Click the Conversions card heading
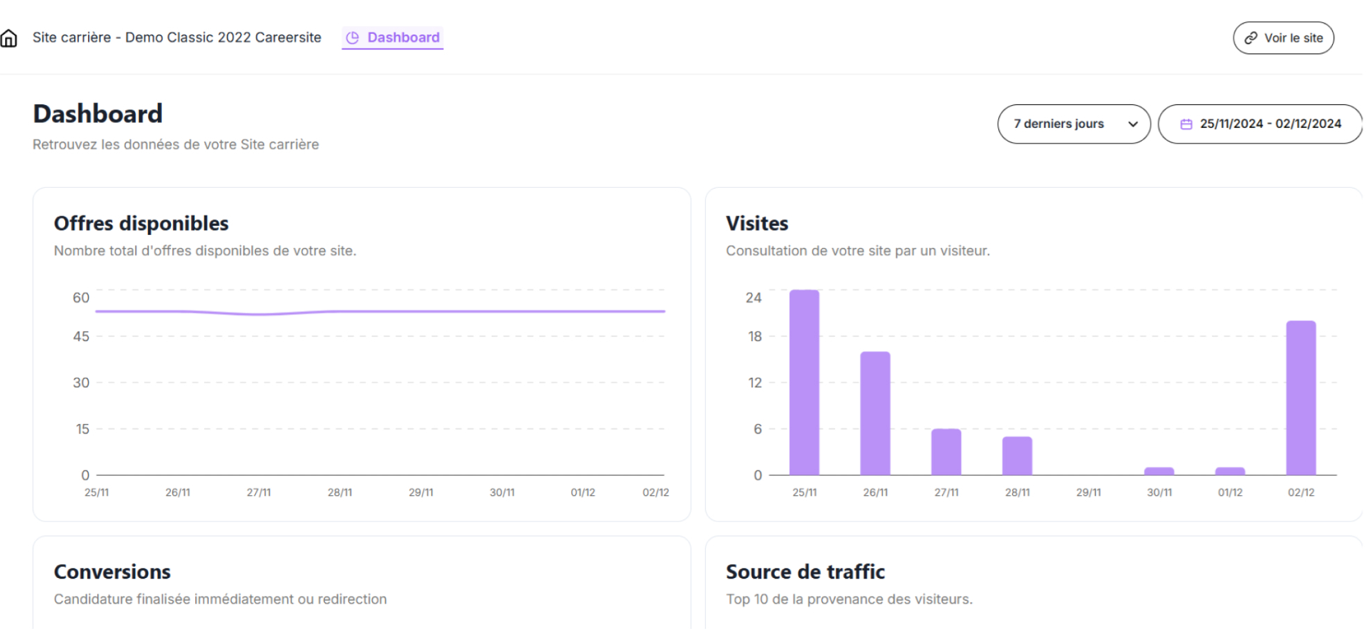 point(112,572)
